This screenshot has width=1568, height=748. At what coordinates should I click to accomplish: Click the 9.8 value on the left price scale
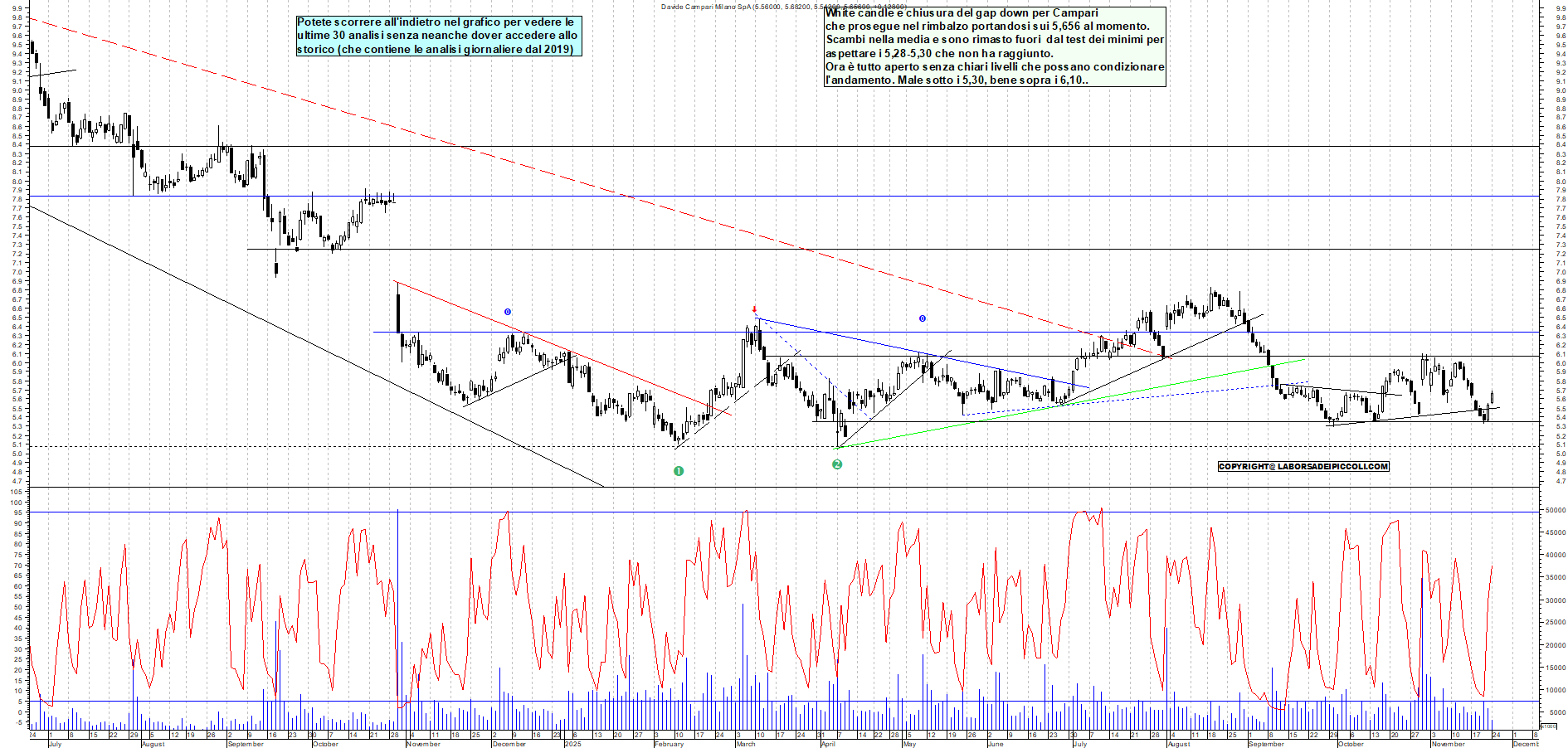pyautogui.click(x=17, y=18)
